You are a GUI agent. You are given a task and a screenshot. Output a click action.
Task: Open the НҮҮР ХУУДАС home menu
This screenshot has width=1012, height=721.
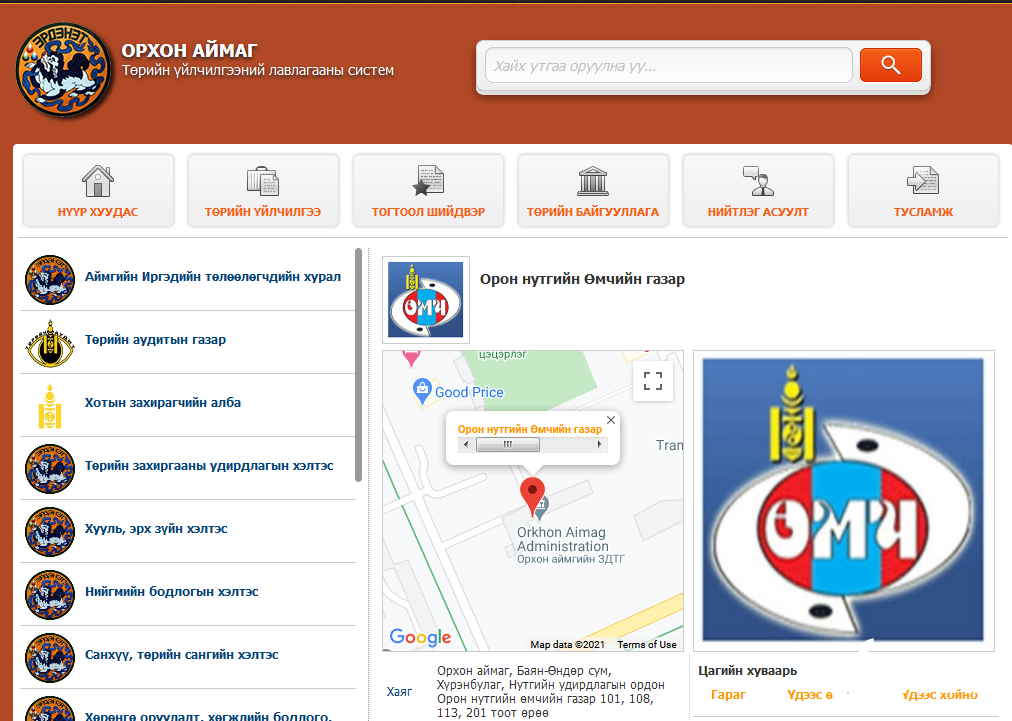coord(98,190)
